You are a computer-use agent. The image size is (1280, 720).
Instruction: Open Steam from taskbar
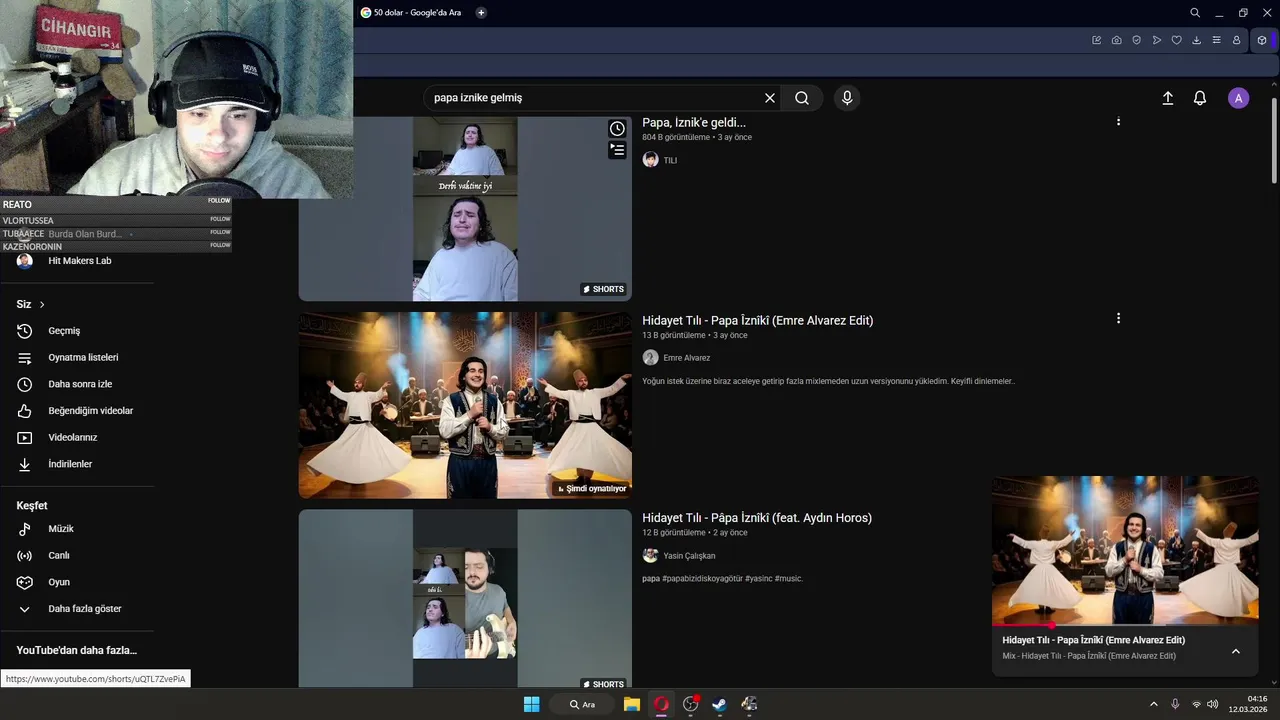[x=719, y=704]
